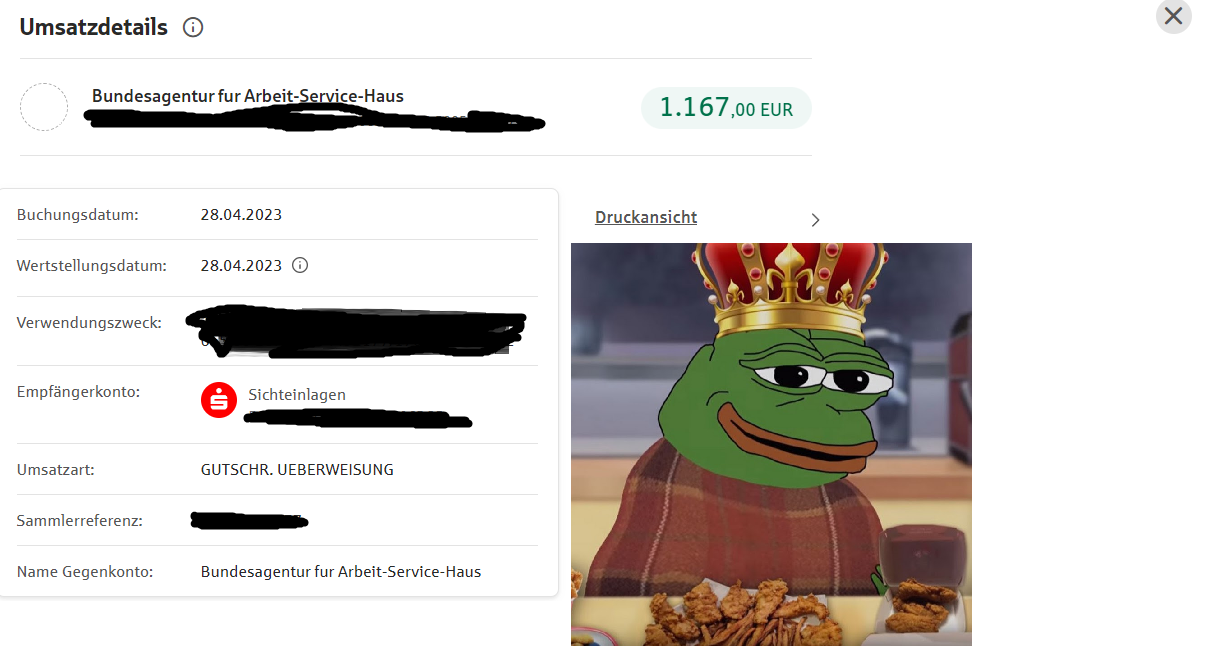Click the info icon next to Wertstellungsdatum
The height and width of the screenshot is (657, 1206).
(299, 265)
